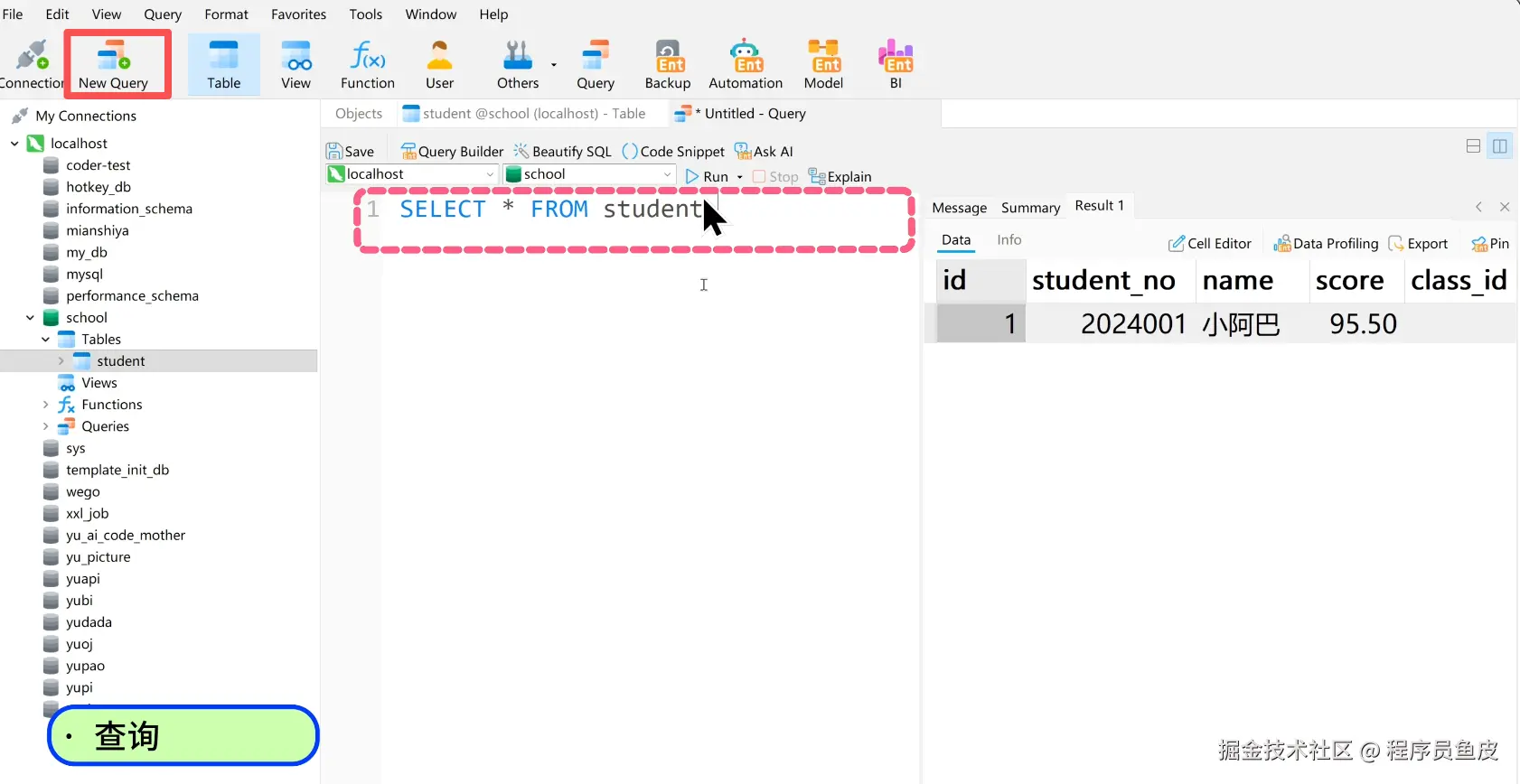Select the Table toolbar icon

point(223,64)
